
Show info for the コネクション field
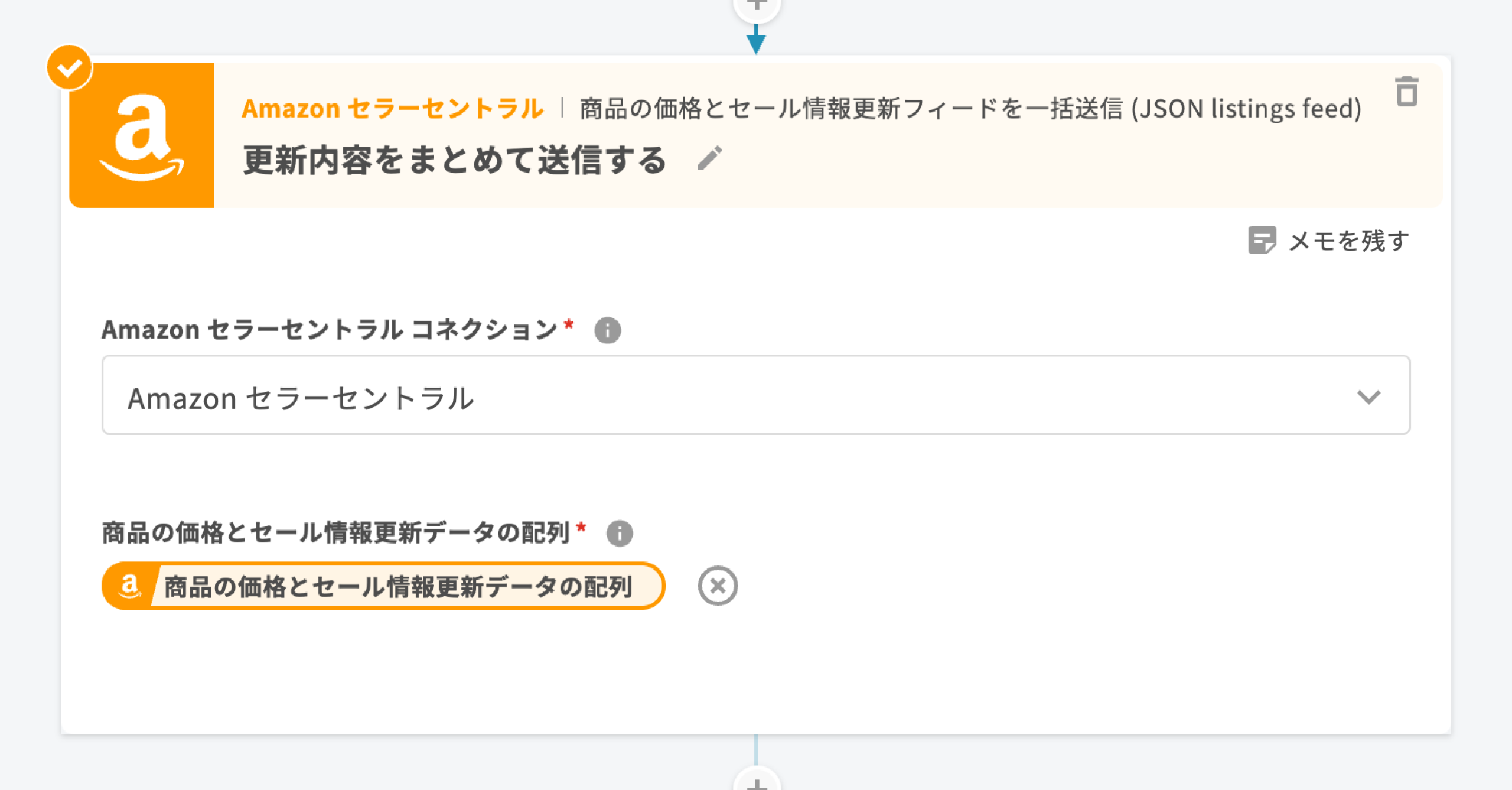coord(607,330)
